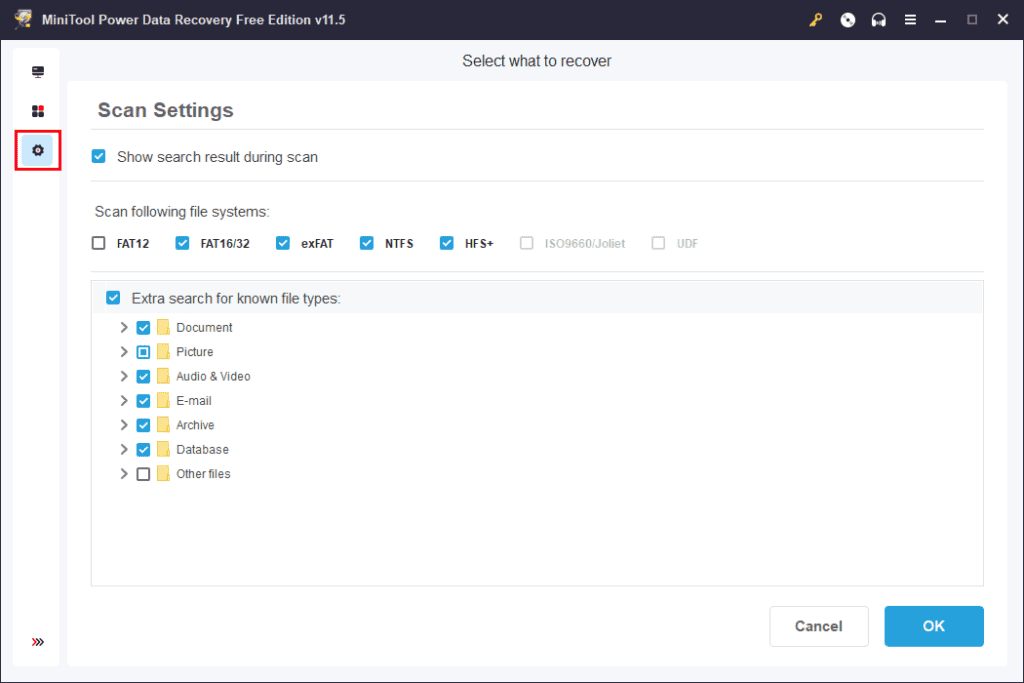Screen dimensions: 1024x683
Task: Expand the Picture tree node
Action: (123, 352)
